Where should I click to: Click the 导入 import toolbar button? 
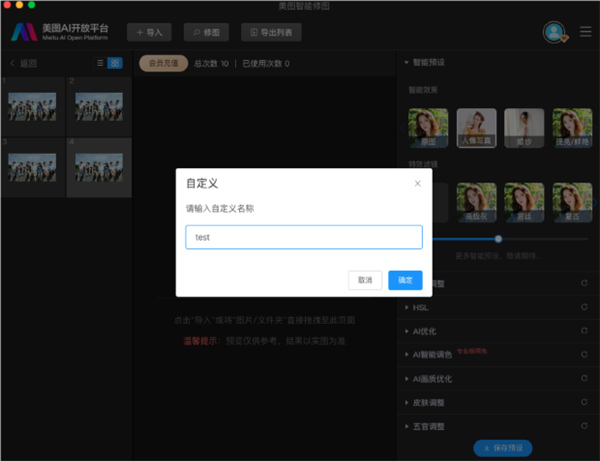148,32
